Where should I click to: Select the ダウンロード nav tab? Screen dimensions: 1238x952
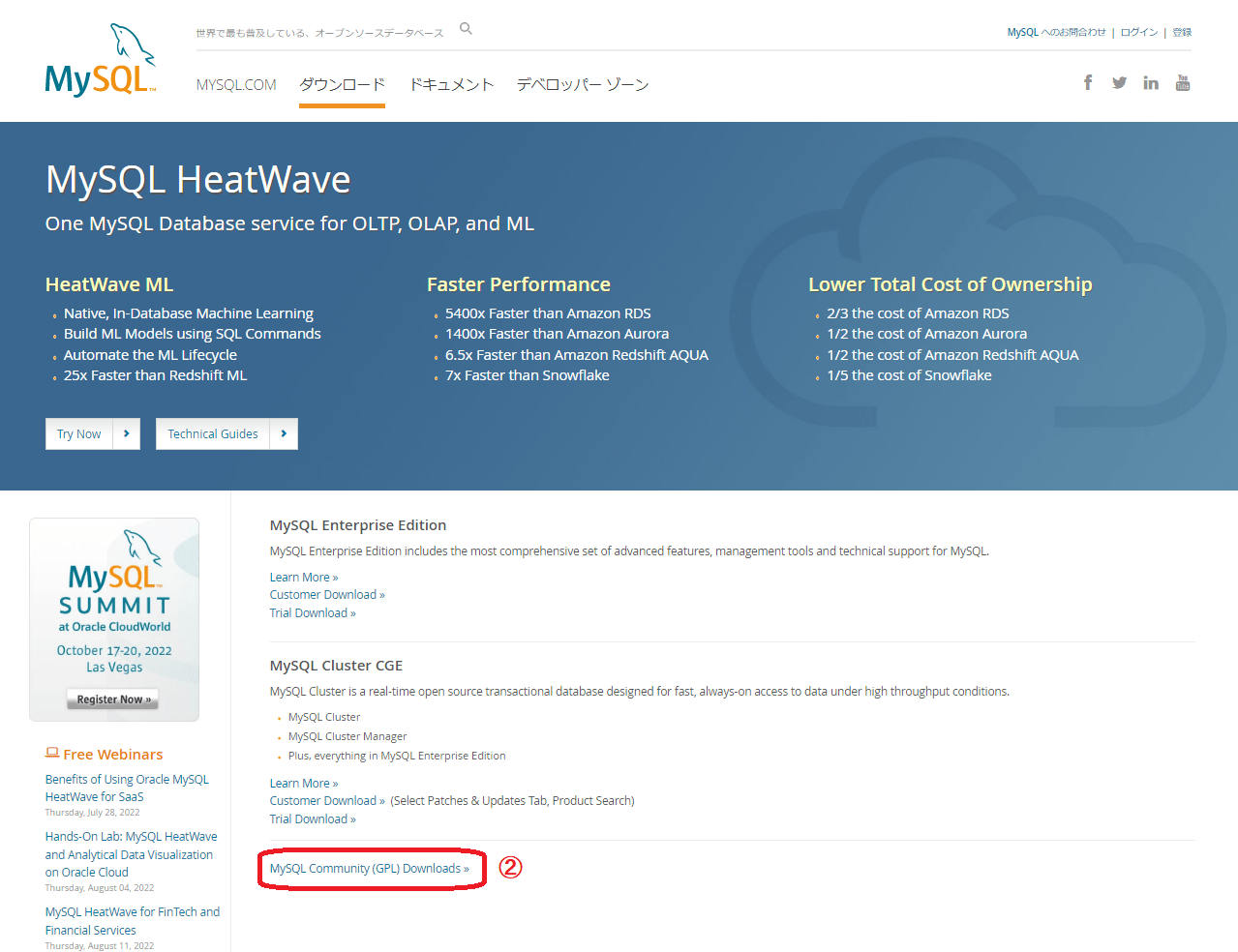point(342,85)
